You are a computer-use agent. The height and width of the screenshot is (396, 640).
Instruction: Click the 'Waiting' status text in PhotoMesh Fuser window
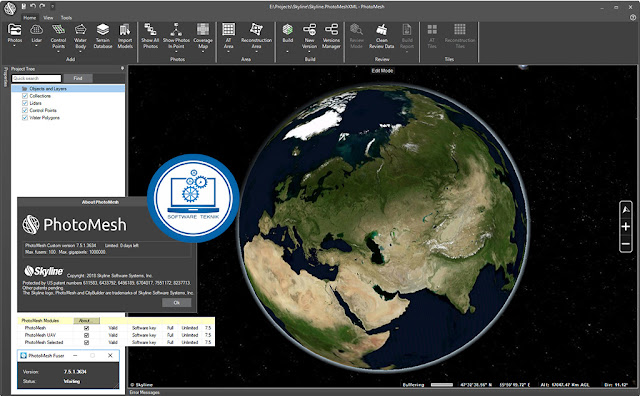72,381
